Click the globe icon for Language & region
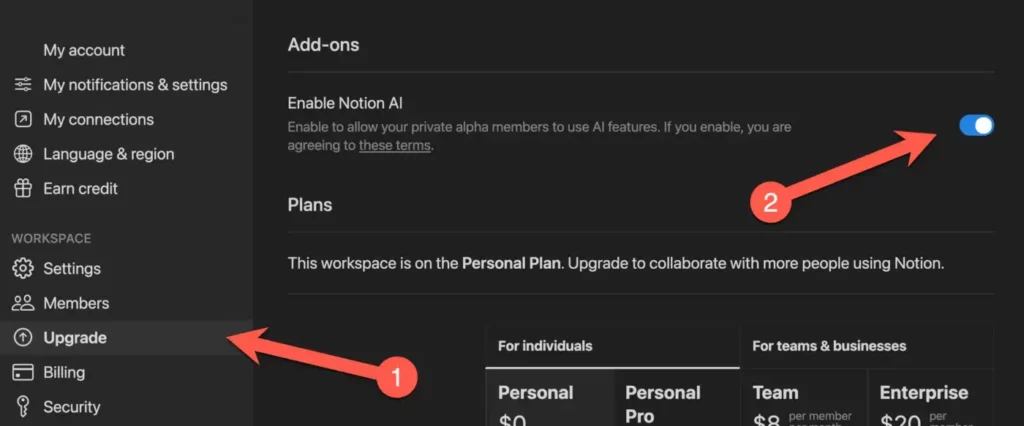Viewport: 1024px width, 426px height. (x=23, y=154)
